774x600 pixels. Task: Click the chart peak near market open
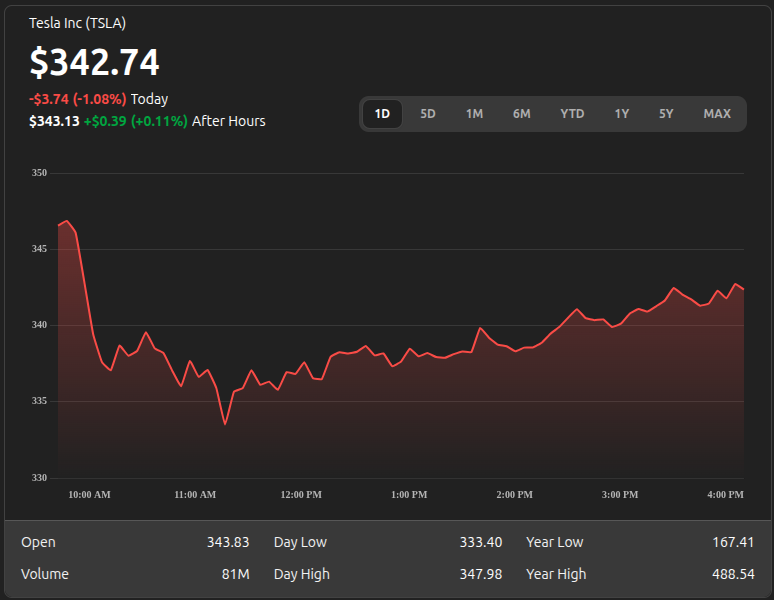pyautogui.click(x=67, y=221)
